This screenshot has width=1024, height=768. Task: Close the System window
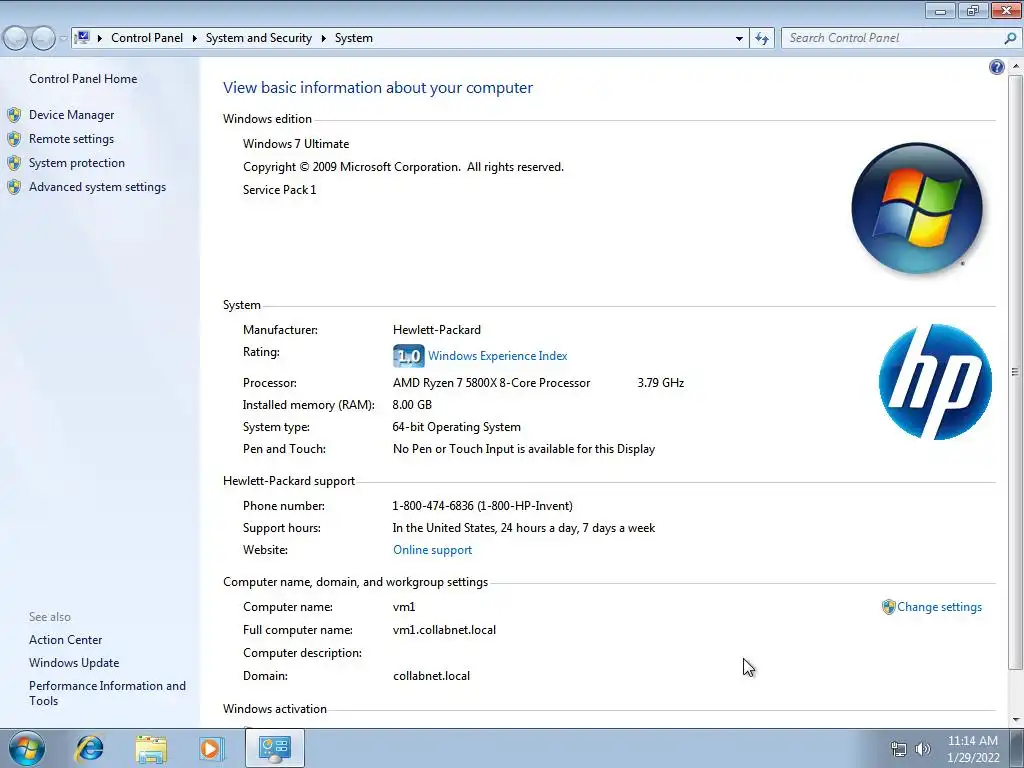[x=1006, y=10]
